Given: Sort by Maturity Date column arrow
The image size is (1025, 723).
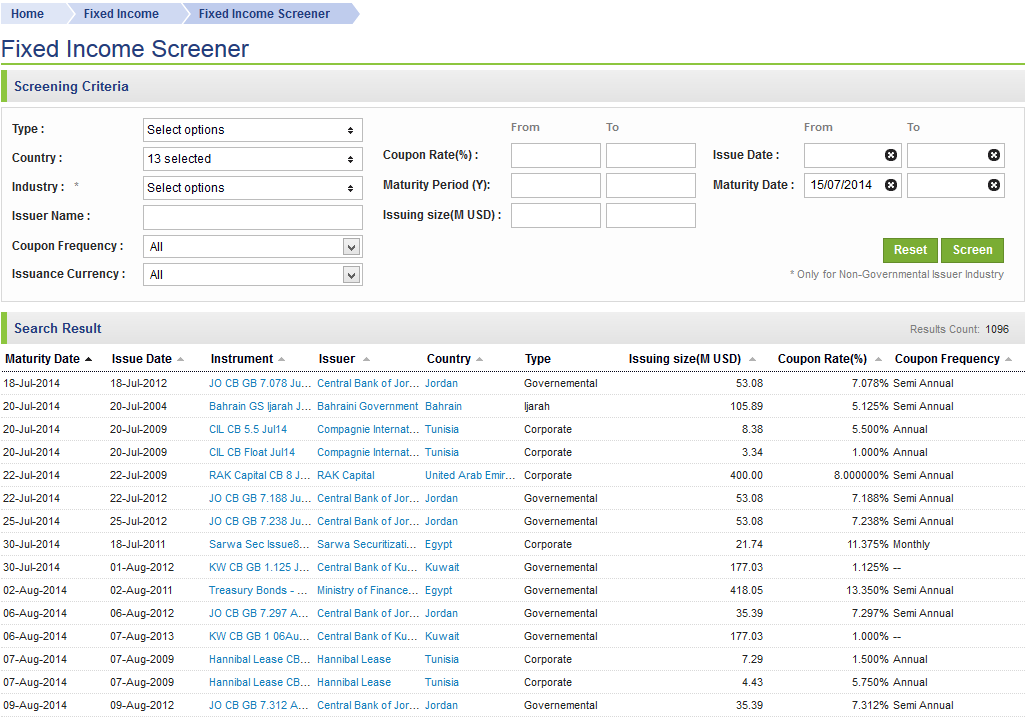Looking at the screenshot, I should (x=88, y=359).
